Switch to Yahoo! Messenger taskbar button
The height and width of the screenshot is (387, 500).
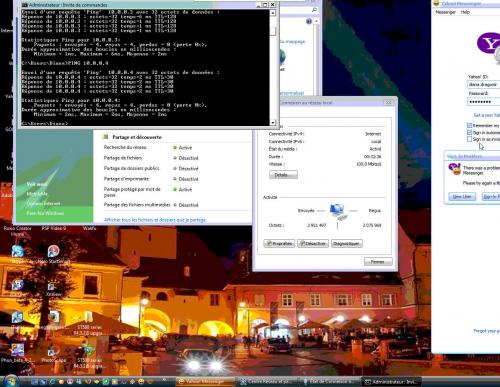click(204, 381)
